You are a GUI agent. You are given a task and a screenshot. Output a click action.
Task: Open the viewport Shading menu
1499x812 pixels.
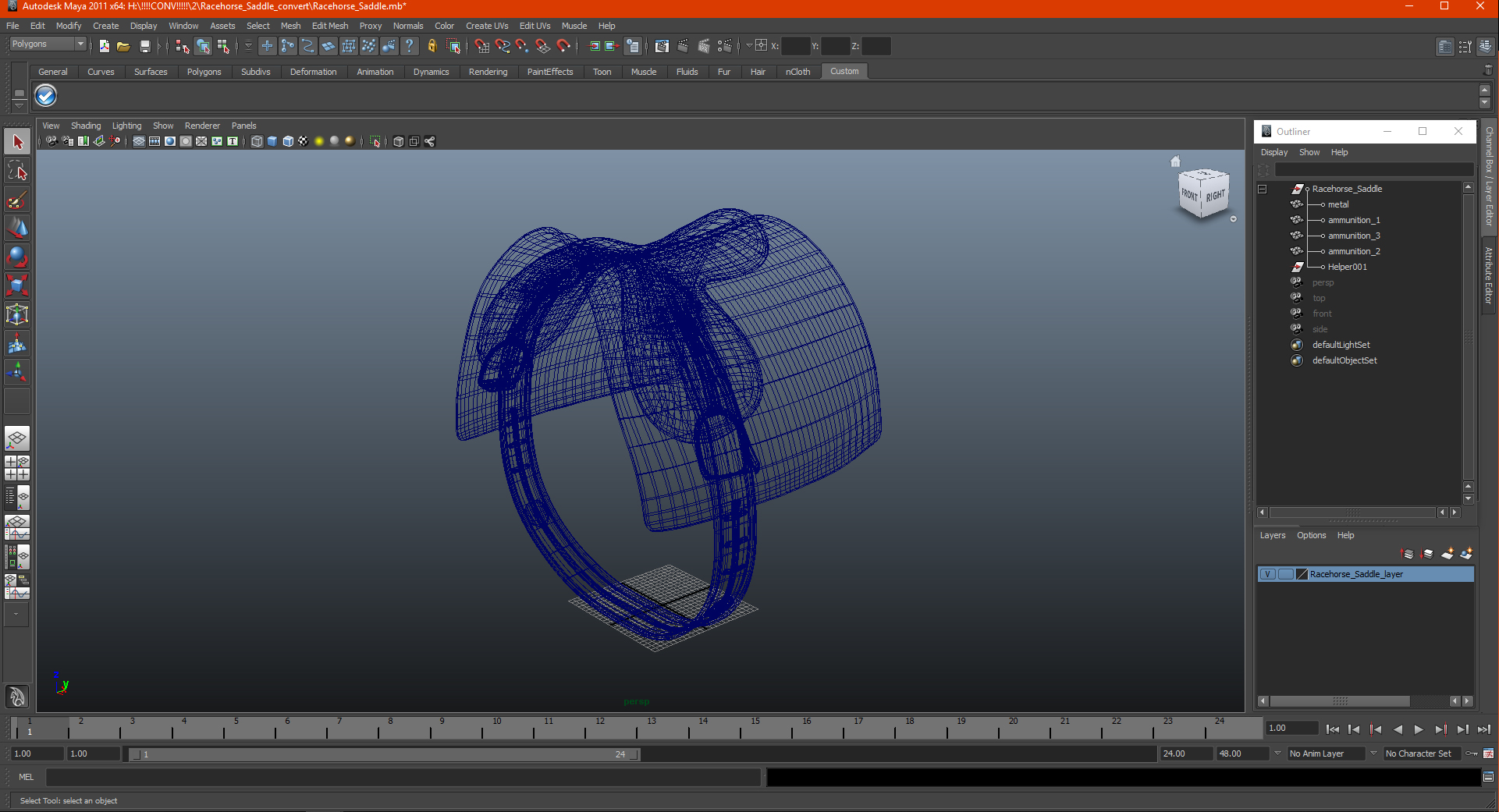[86, 126]
